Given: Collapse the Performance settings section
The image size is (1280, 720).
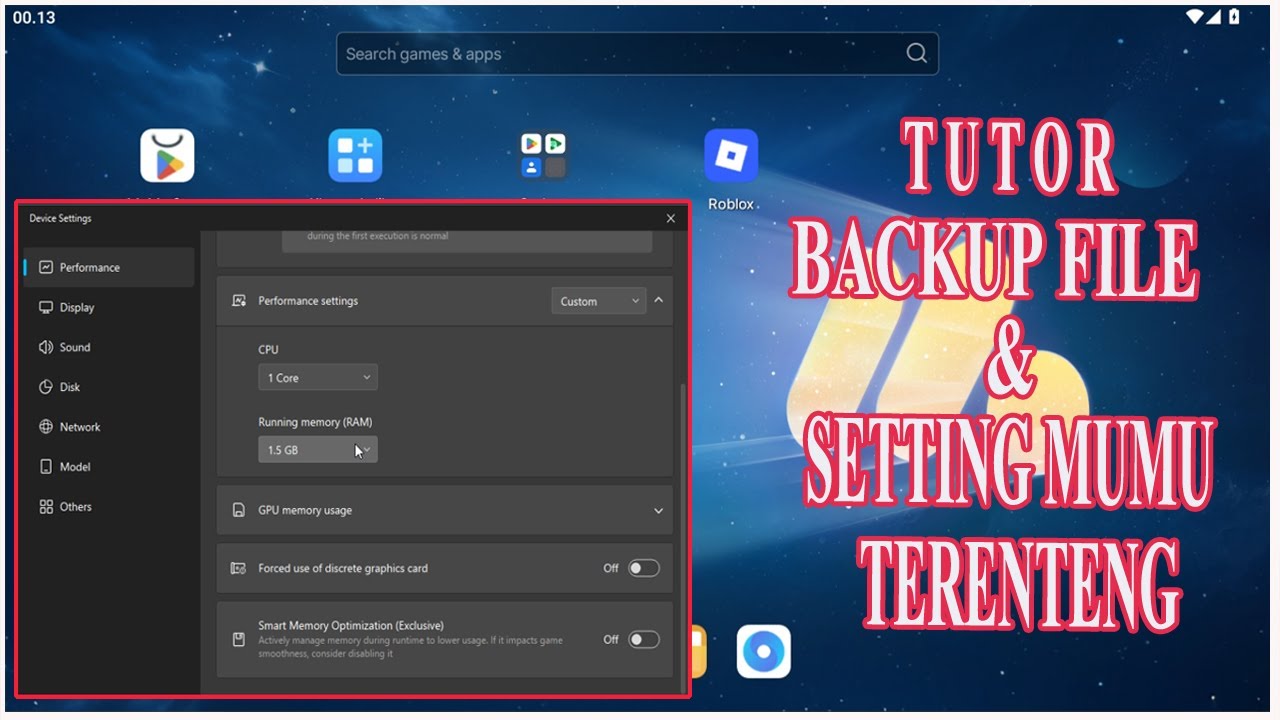Looking at the screenshot, I should coord(659,300).
